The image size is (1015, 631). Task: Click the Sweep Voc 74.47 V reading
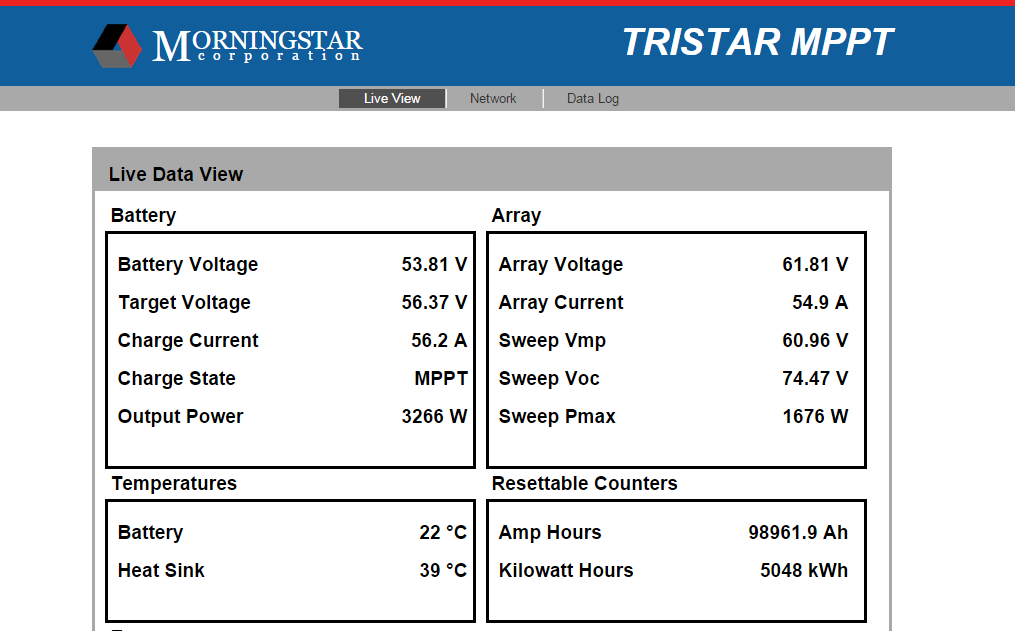(815, 378)
